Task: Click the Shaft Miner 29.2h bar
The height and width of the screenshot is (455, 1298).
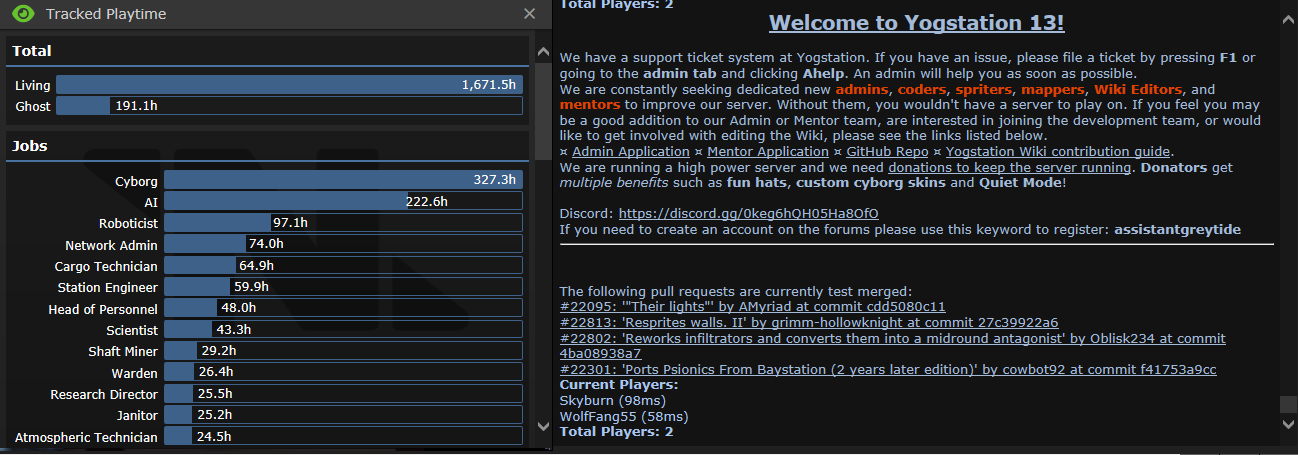Action: tap(343, 352)
